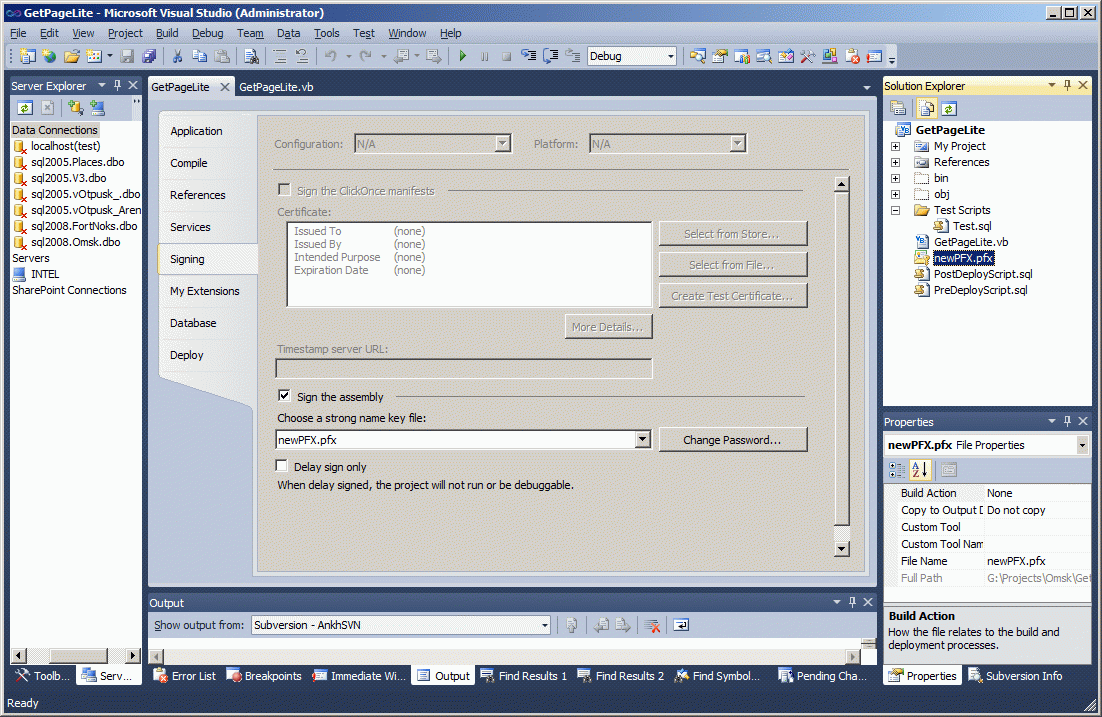Open the Debug menu

click(207, 33)
